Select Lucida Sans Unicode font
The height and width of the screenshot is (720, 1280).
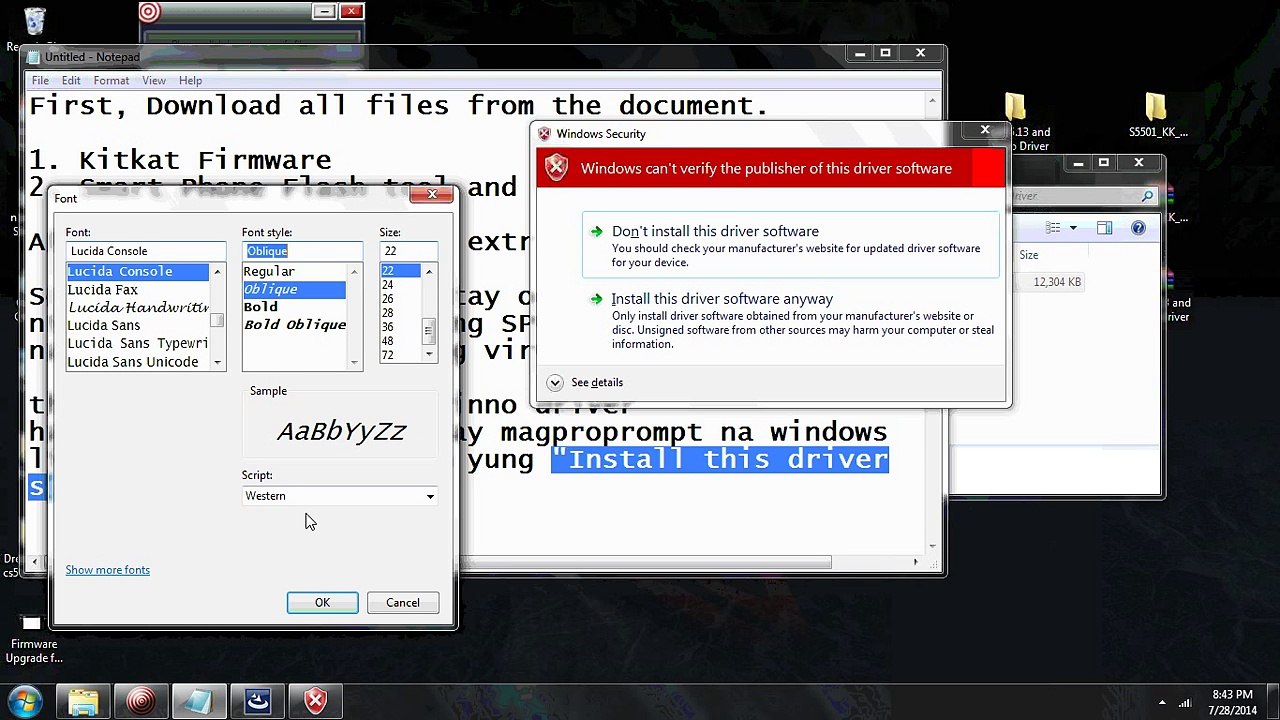tap(137, 362)
